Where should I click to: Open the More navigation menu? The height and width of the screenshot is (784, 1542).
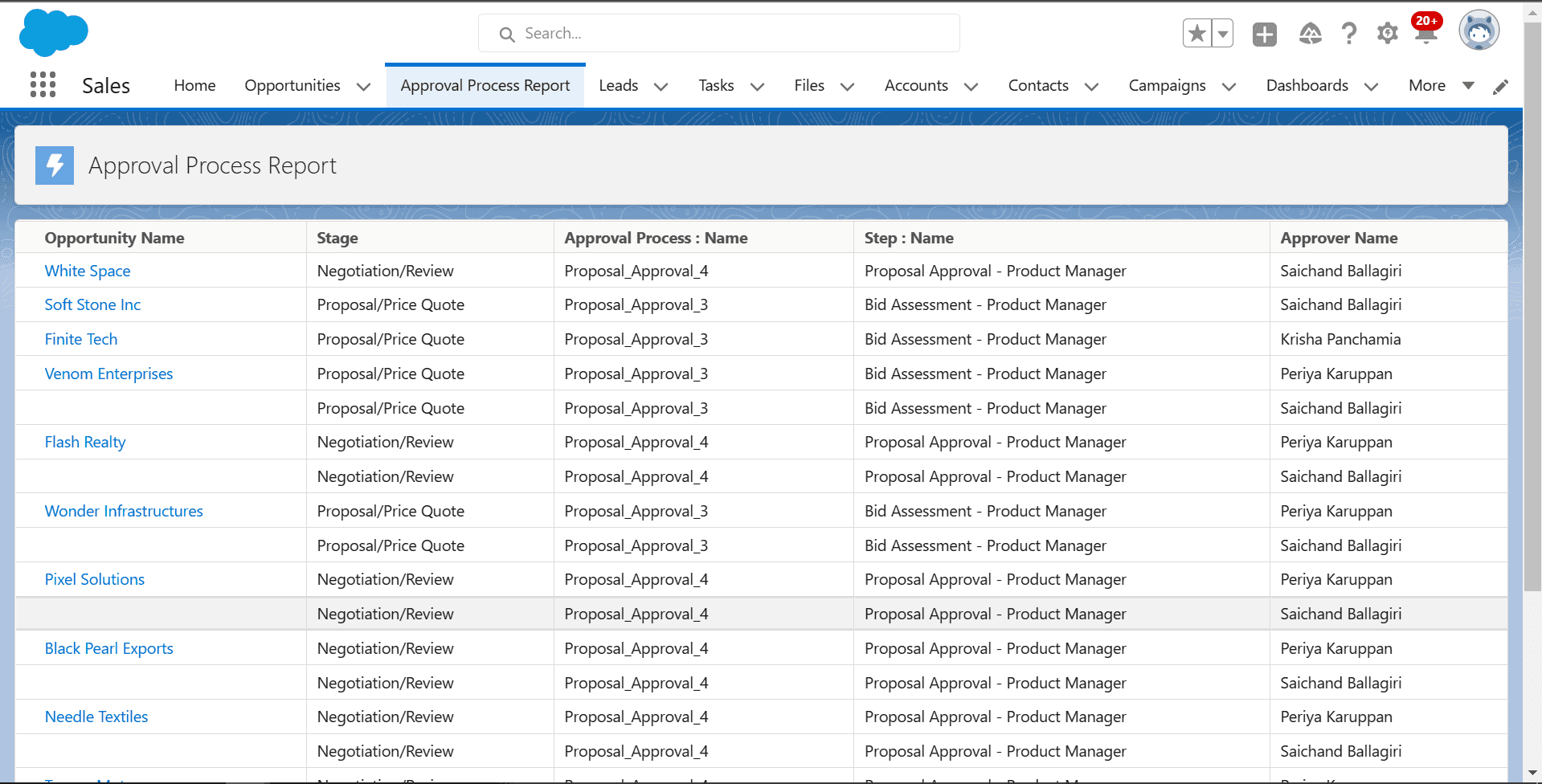[1441, 85]
